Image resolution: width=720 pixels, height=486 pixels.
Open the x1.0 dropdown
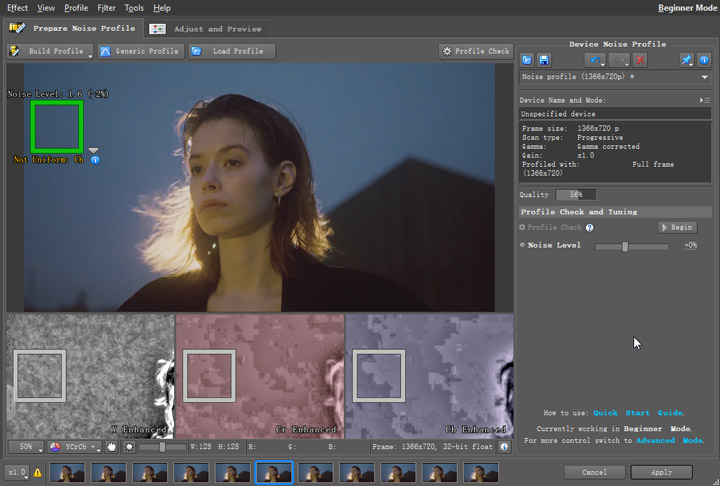click(17, 472)
